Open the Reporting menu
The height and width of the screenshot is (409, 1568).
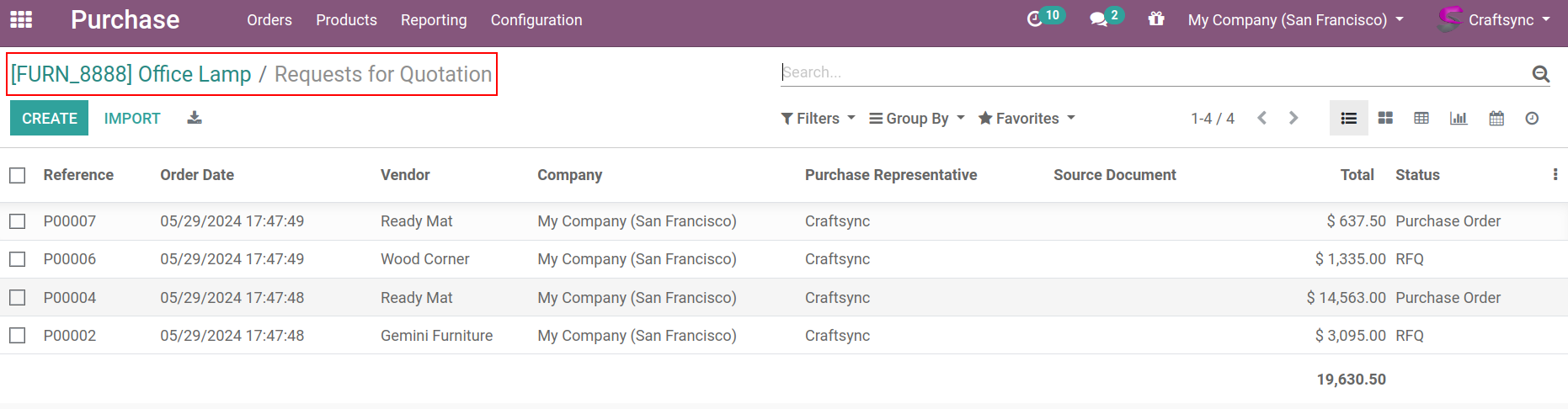pos(434,20)
